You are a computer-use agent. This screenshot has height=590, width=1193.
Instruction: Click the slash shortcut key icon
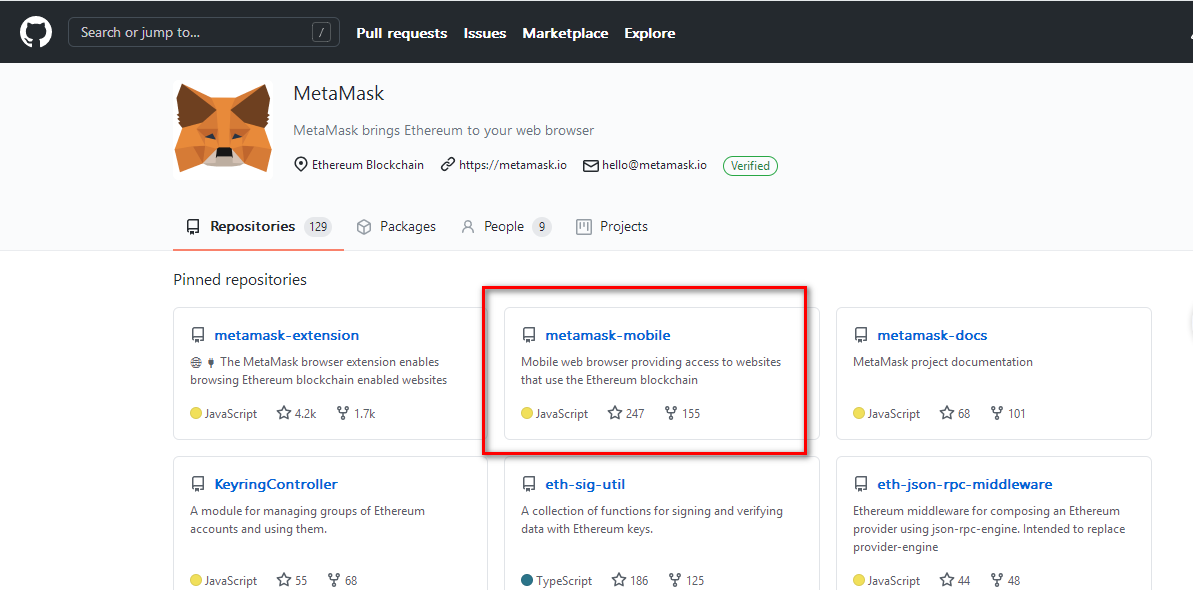322,33
